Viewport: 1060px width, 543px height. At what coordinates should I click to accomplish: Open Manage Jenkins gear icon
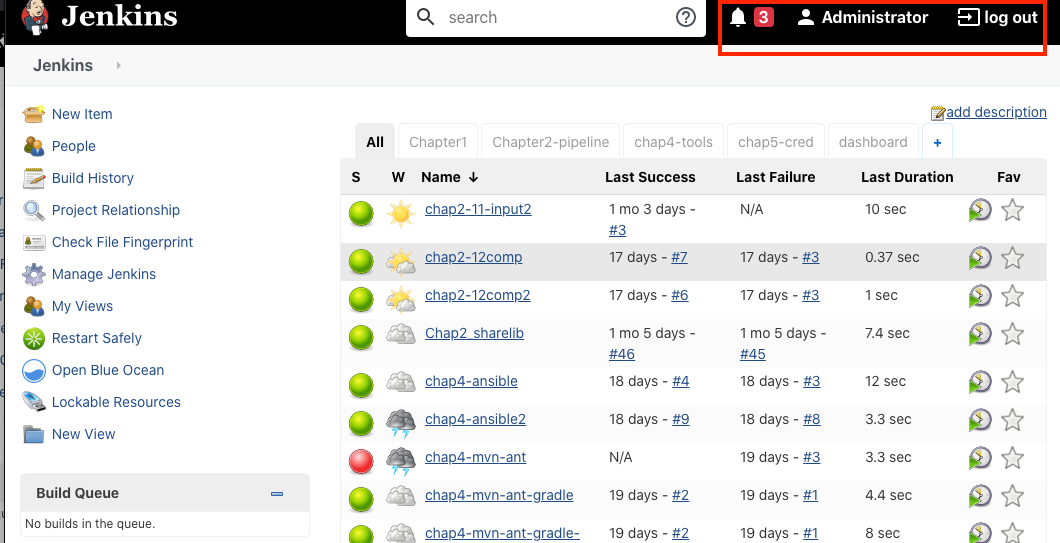(34, 274)
